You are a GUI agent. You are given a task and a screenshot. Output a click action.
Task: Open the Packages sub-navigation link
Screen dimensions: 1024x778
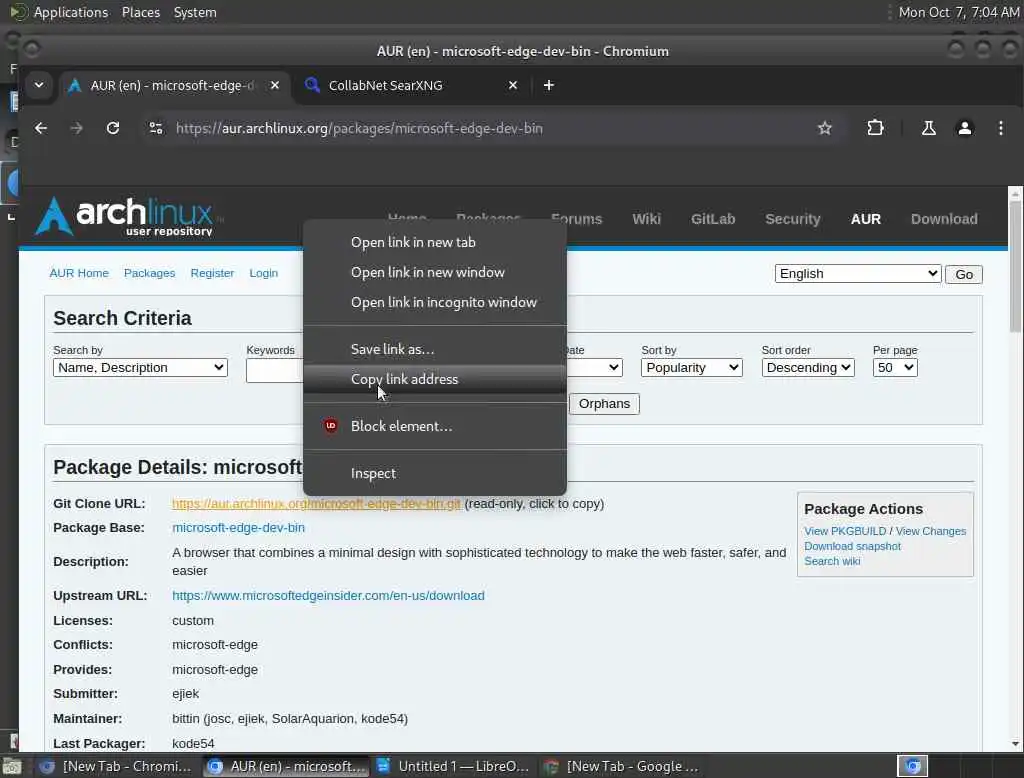(150, 273)
